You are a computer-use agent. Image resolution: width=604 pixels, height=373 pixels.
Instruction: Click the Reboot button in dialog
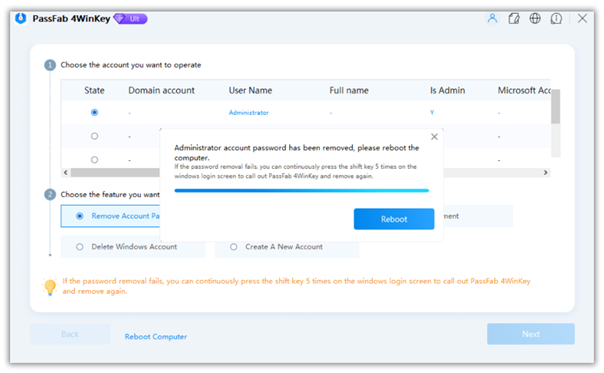click(394, 219)
